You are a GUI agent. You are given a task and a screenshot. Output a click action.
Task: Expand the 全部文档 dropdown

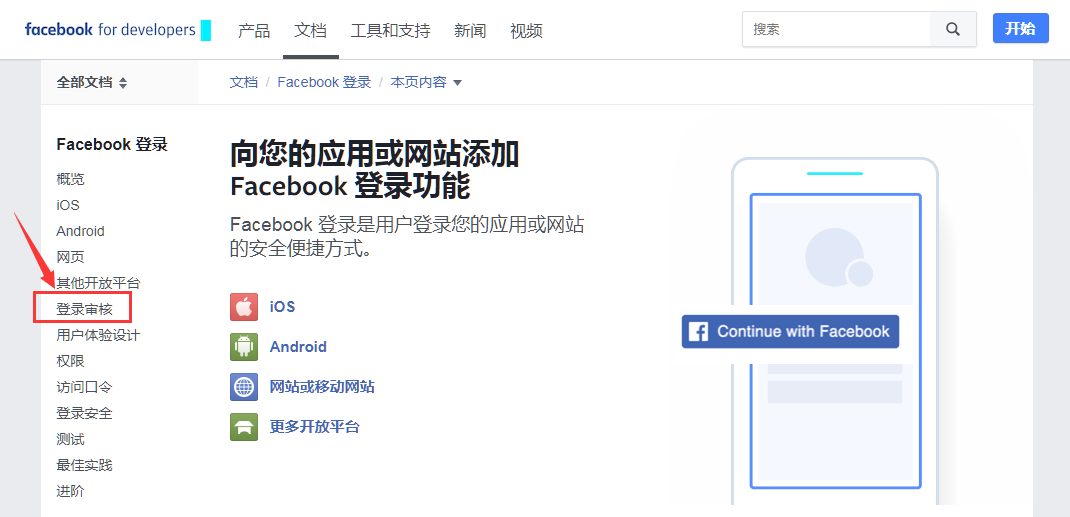coord(92,83)
